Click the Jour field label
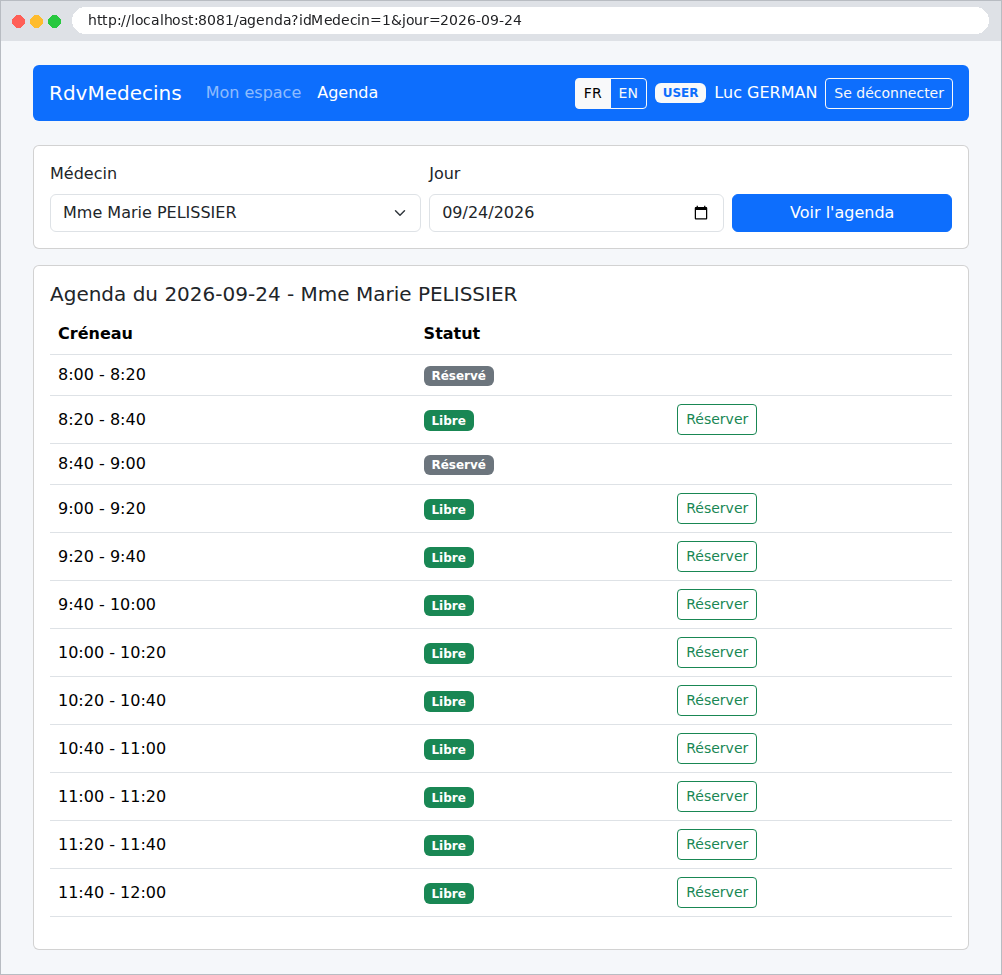Viewport: 1002px width, 975px height. [x=444, y=174]
